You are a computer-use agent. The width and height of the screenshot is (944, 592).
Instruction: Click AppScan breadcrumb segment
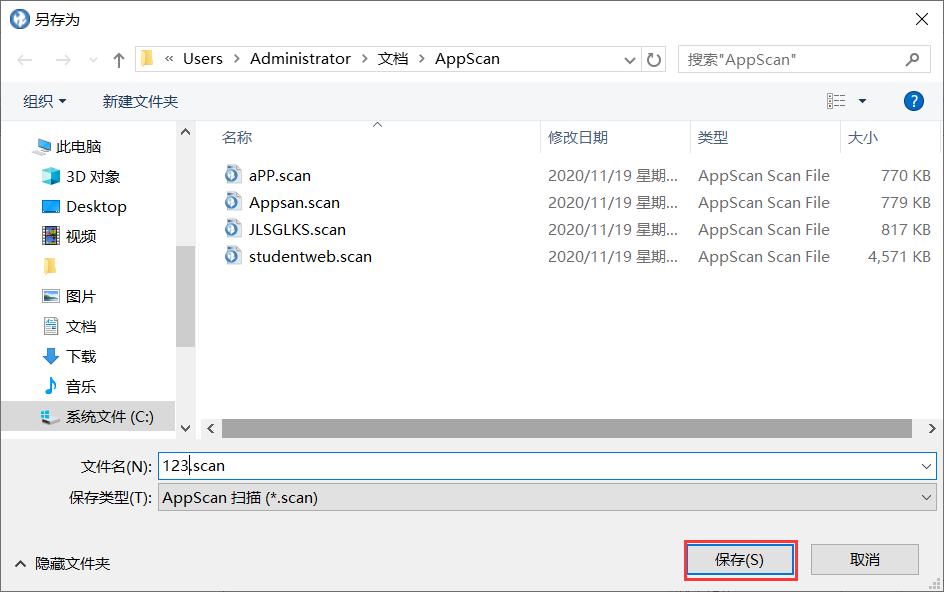point(467,59)
